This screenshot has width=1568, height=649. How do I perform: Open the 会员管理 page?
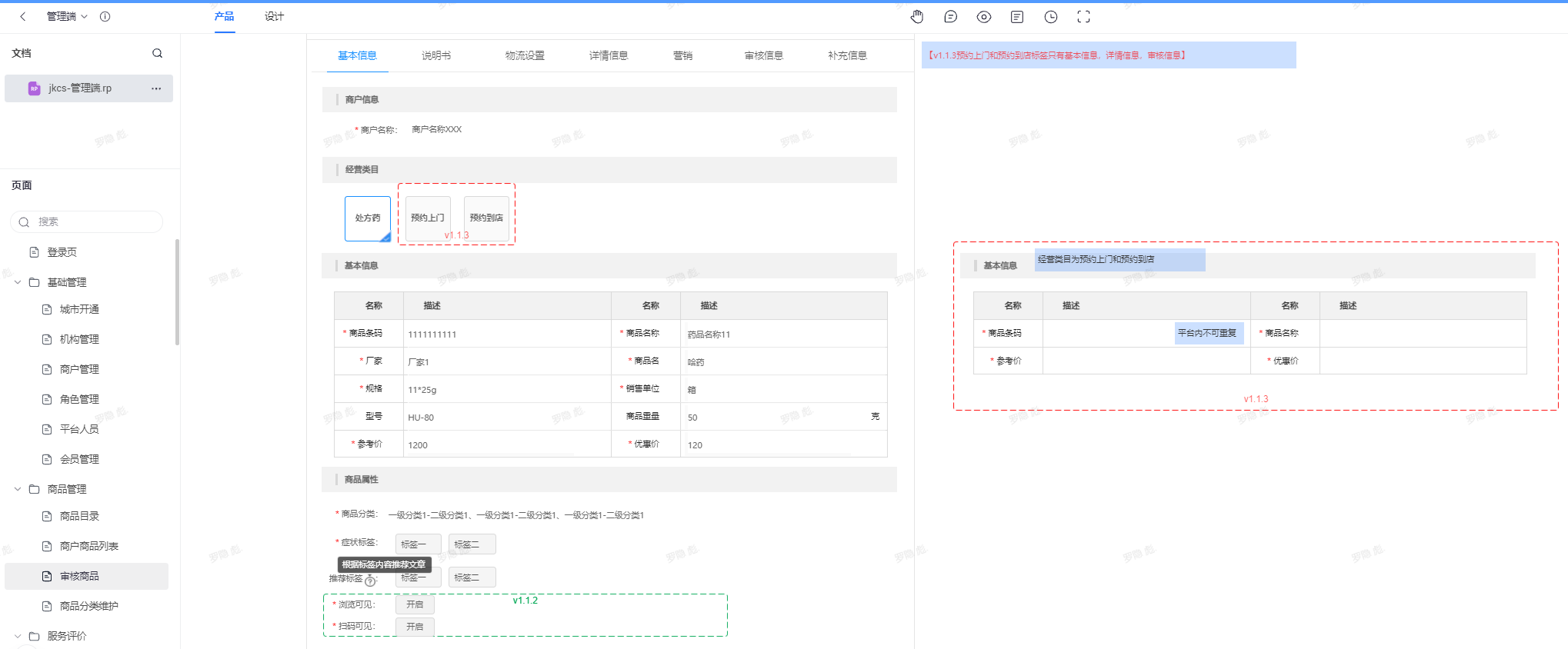click(79, 459)
